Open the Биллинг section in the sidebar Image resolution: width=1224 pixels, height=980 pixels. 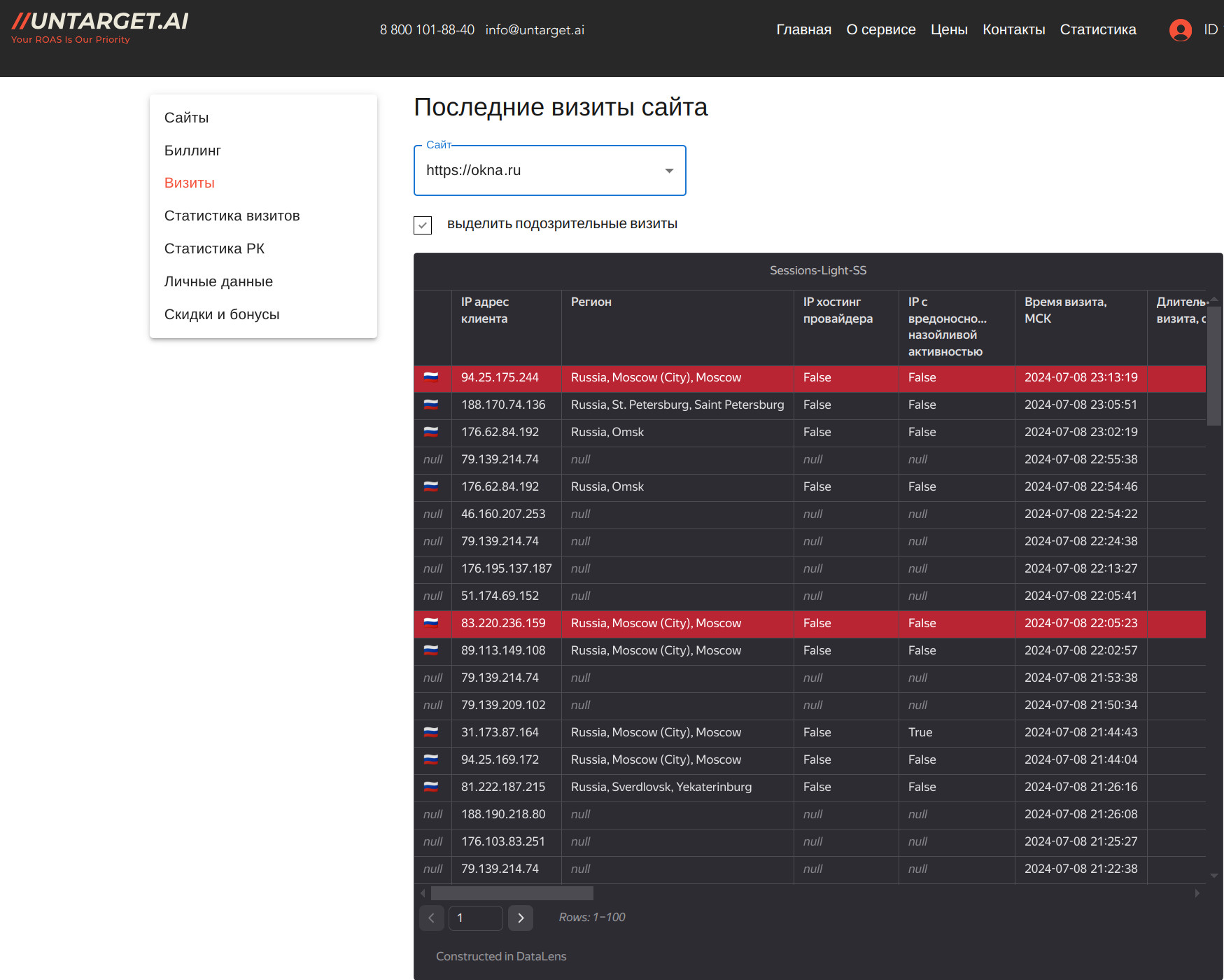[192, 150]
